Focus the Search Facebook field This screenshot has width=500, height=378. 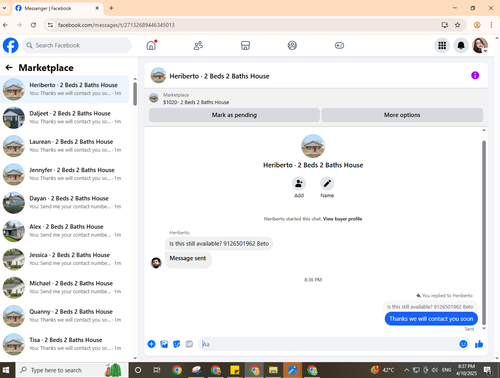click(x=77, y=45)
